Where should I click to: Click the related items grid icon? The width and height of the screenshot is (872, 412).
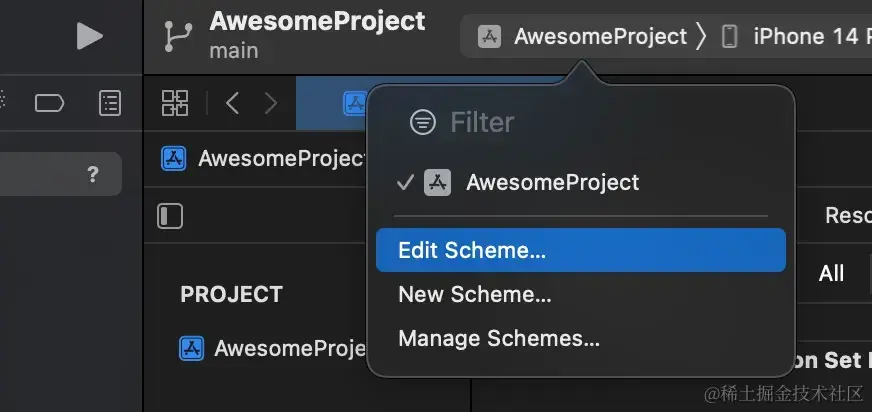[175, 102]
